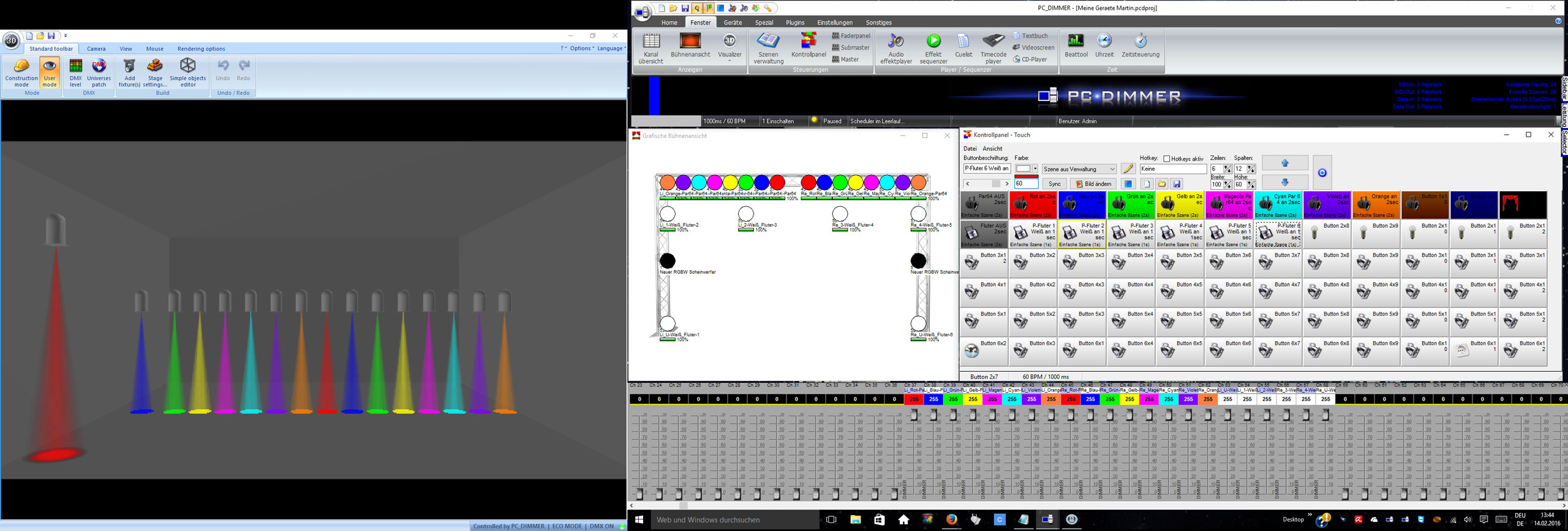Screen dimensions: 1568x531
Task: Expand the visualizer Options dropdown
Action: (581, 48)
